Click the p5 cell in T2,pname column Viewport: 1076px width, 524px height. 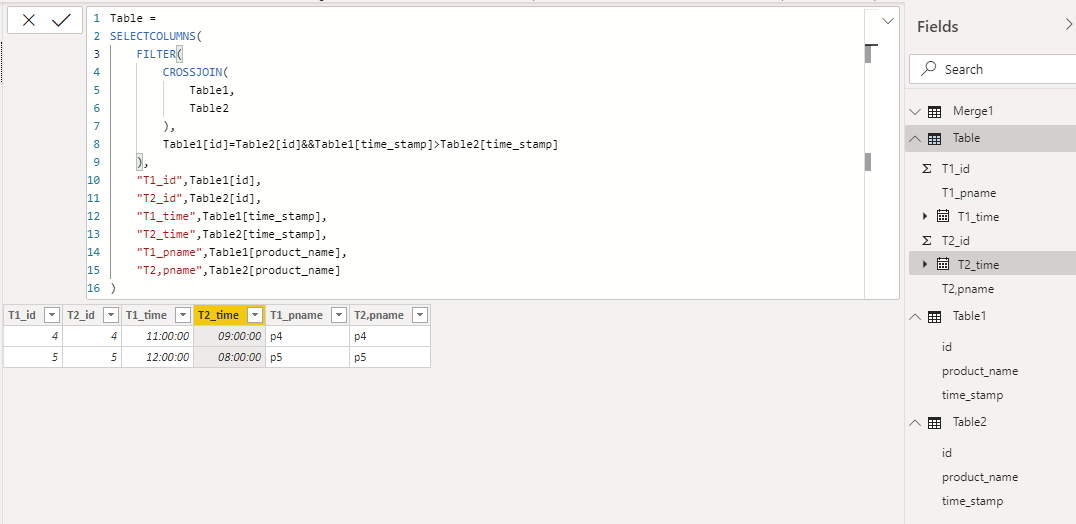click(x=390, y=357)
